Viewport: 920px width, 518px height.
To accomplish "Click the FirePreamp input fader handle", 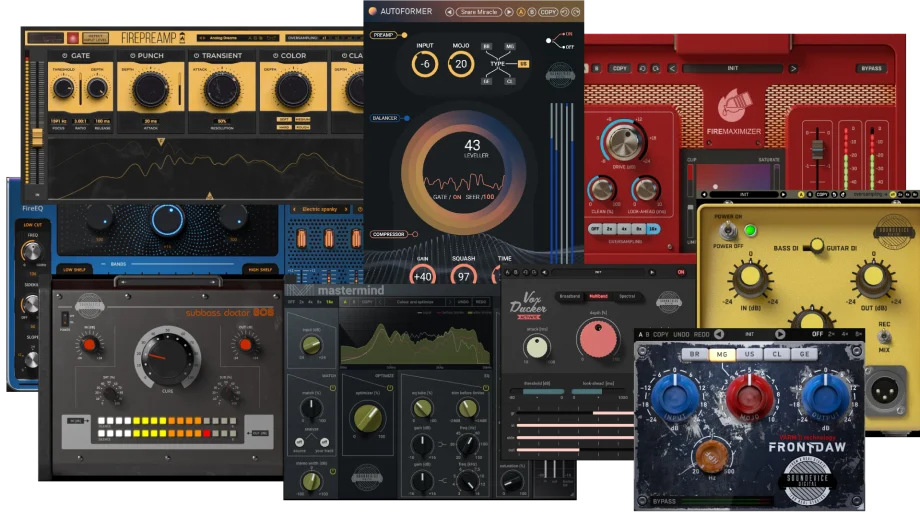I will (x=37, y=137).
